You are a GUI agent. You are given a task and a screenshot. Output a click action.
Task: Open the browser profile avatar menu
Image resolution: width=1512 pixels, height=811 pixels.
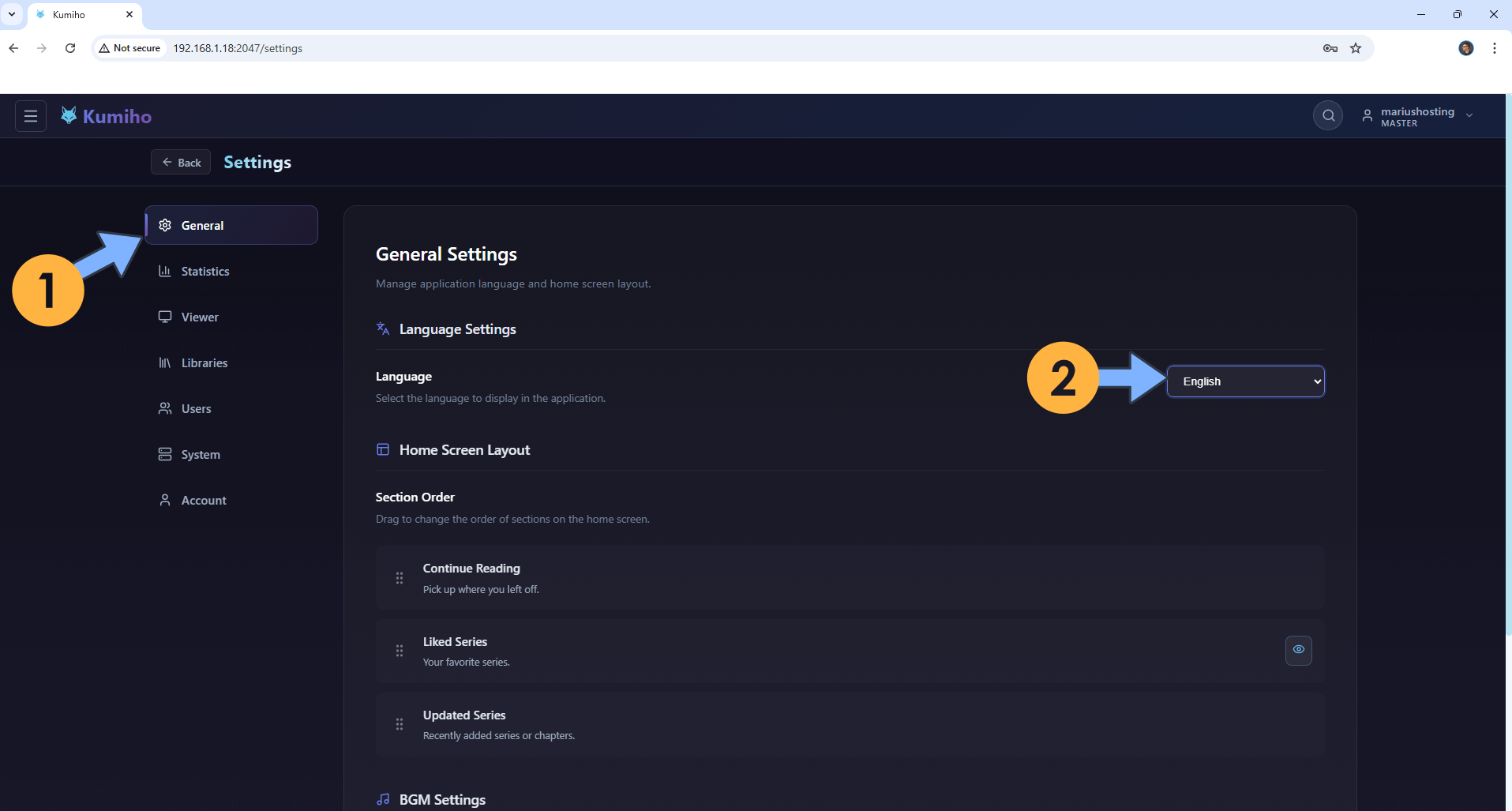(x=1466, y=48)
